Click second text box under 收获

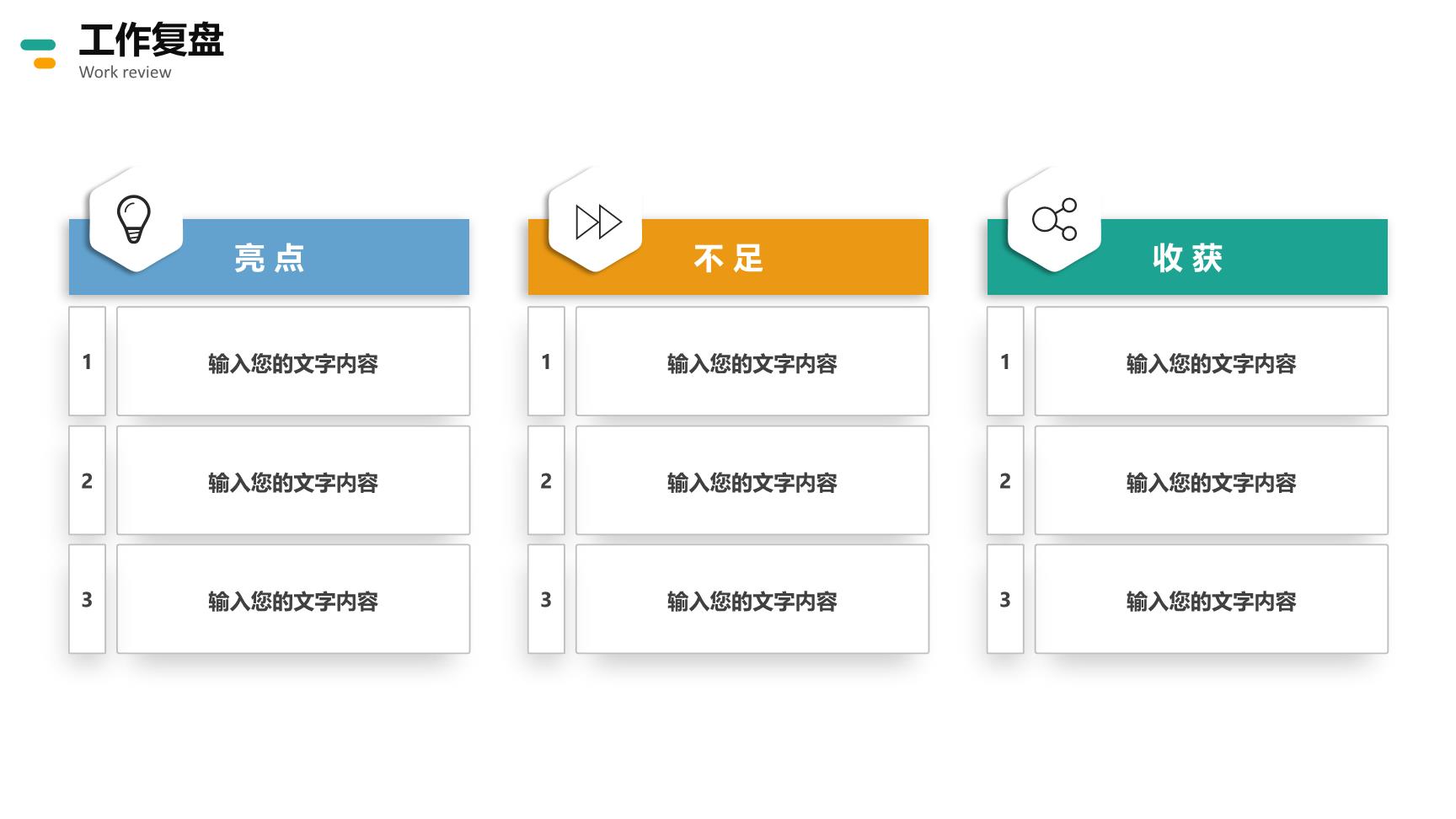[x=1212, y=480]
